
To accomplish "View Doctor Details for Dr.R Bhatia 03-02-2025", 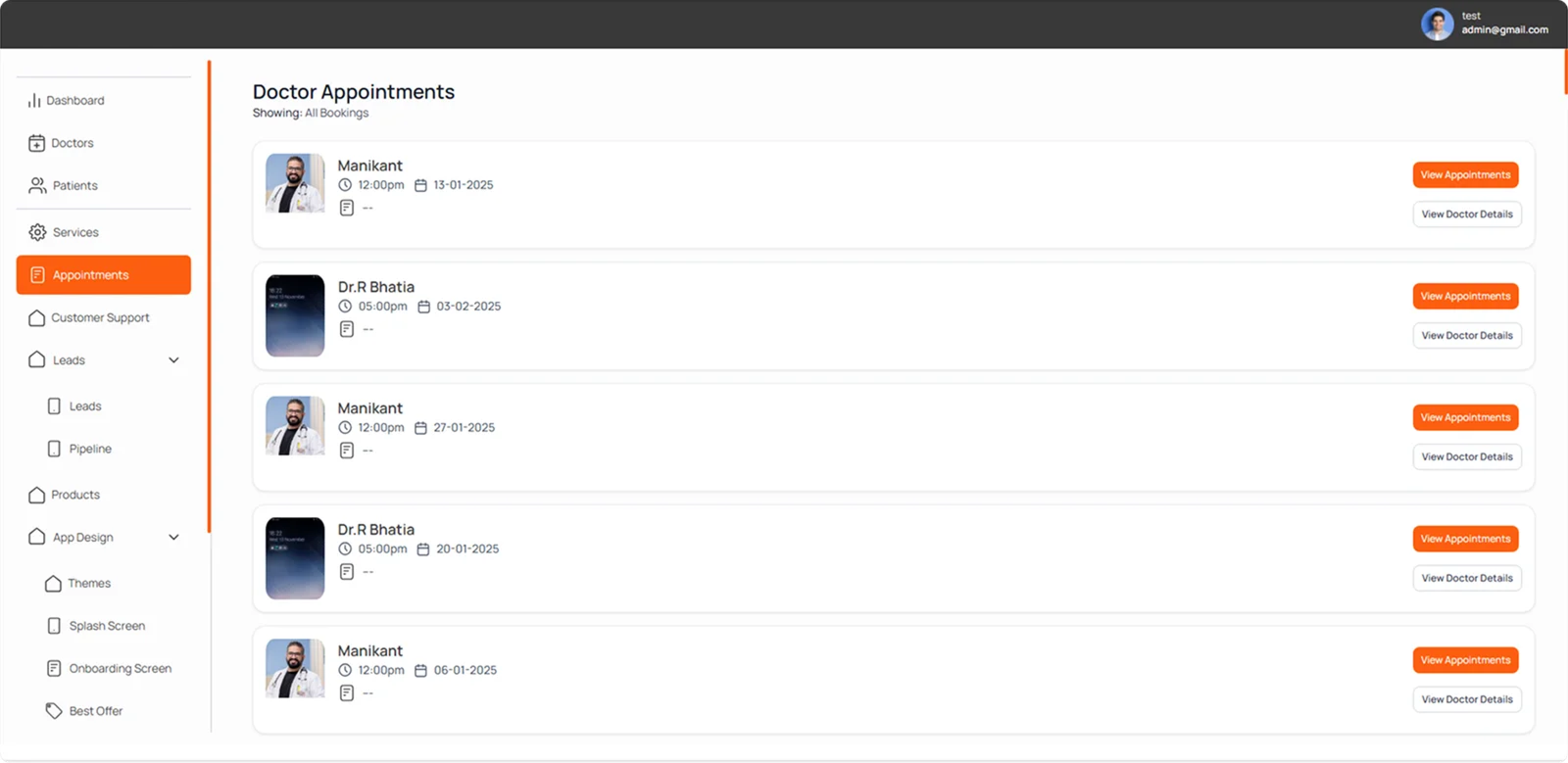I will coord(1467,335).
